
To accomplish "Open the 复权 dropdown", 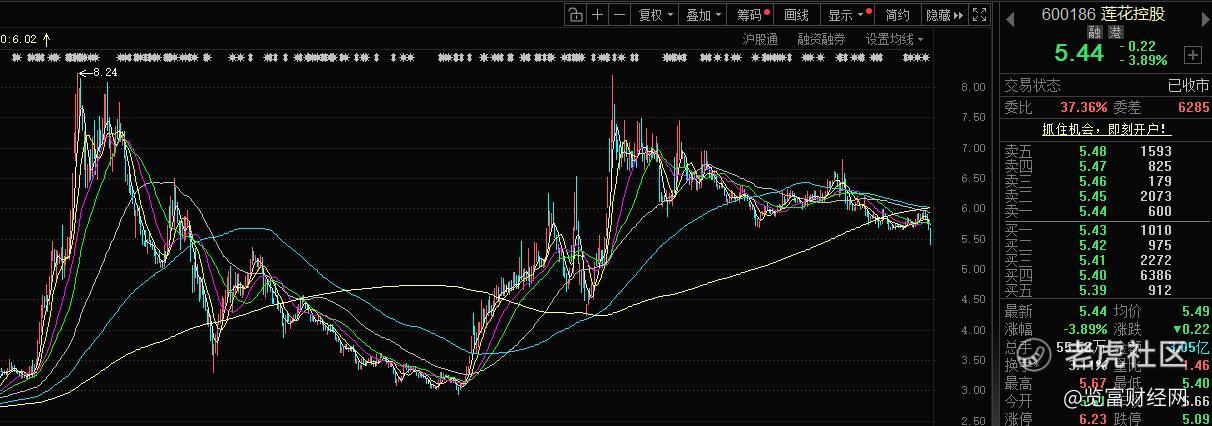I will (x=656, y=15).
